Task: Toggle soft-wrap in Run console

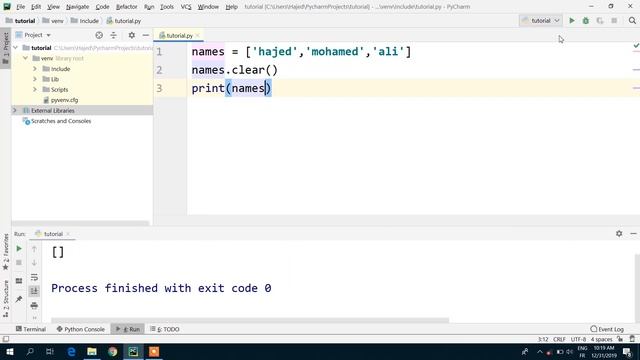Action: click(x=34, y=278)
